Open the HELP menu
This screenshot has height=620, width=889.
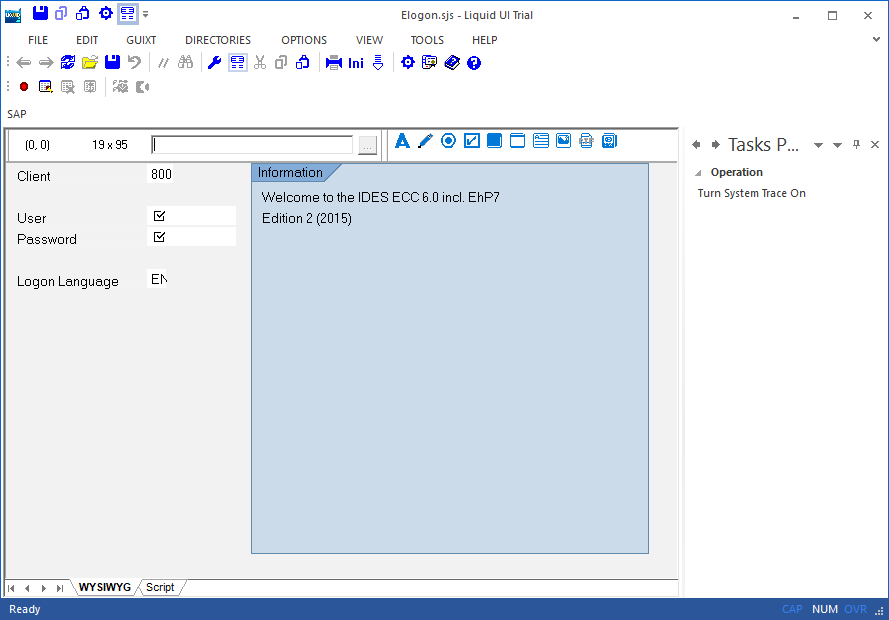(484, 40)
